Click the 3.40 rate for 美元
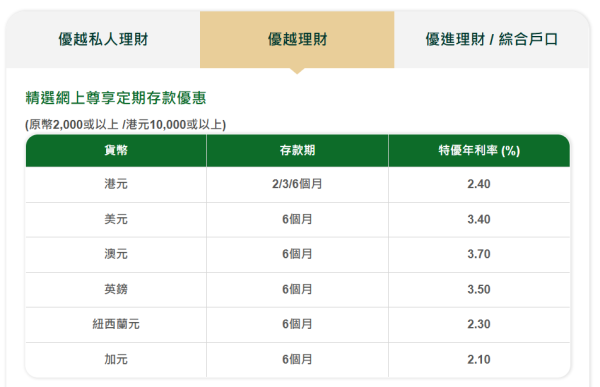This screenshot has width=600, height=387. click(x=479, y=219)
